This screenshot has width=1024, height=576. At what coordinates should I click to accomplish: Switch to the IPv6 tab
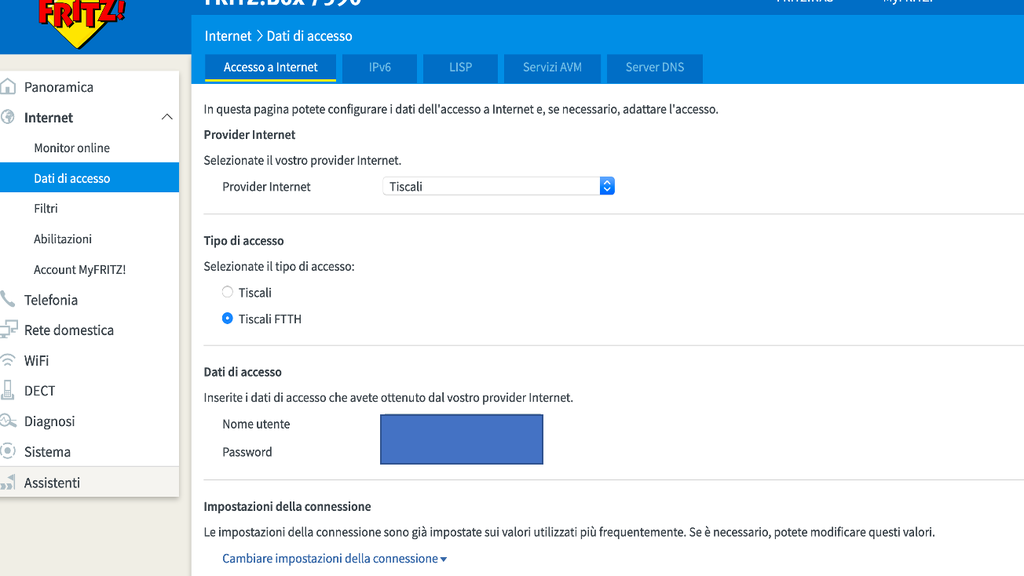click(379, 67)
